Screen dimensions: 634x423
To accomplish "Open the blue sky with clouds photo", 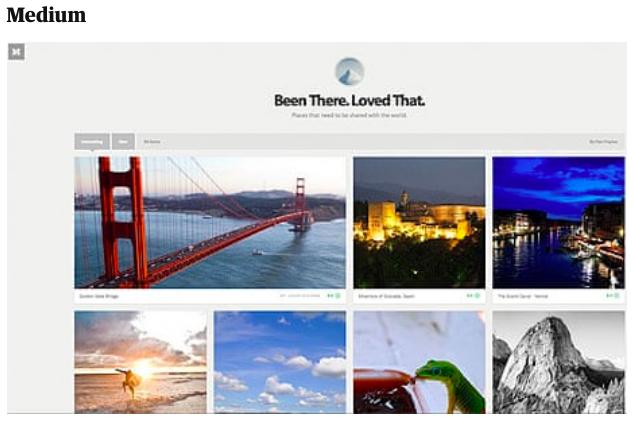I will (280, 362).
